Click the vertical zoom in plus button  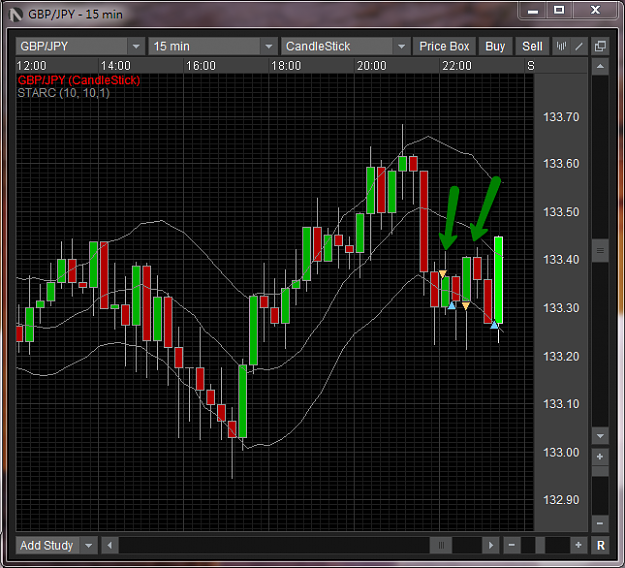point(600,457)
